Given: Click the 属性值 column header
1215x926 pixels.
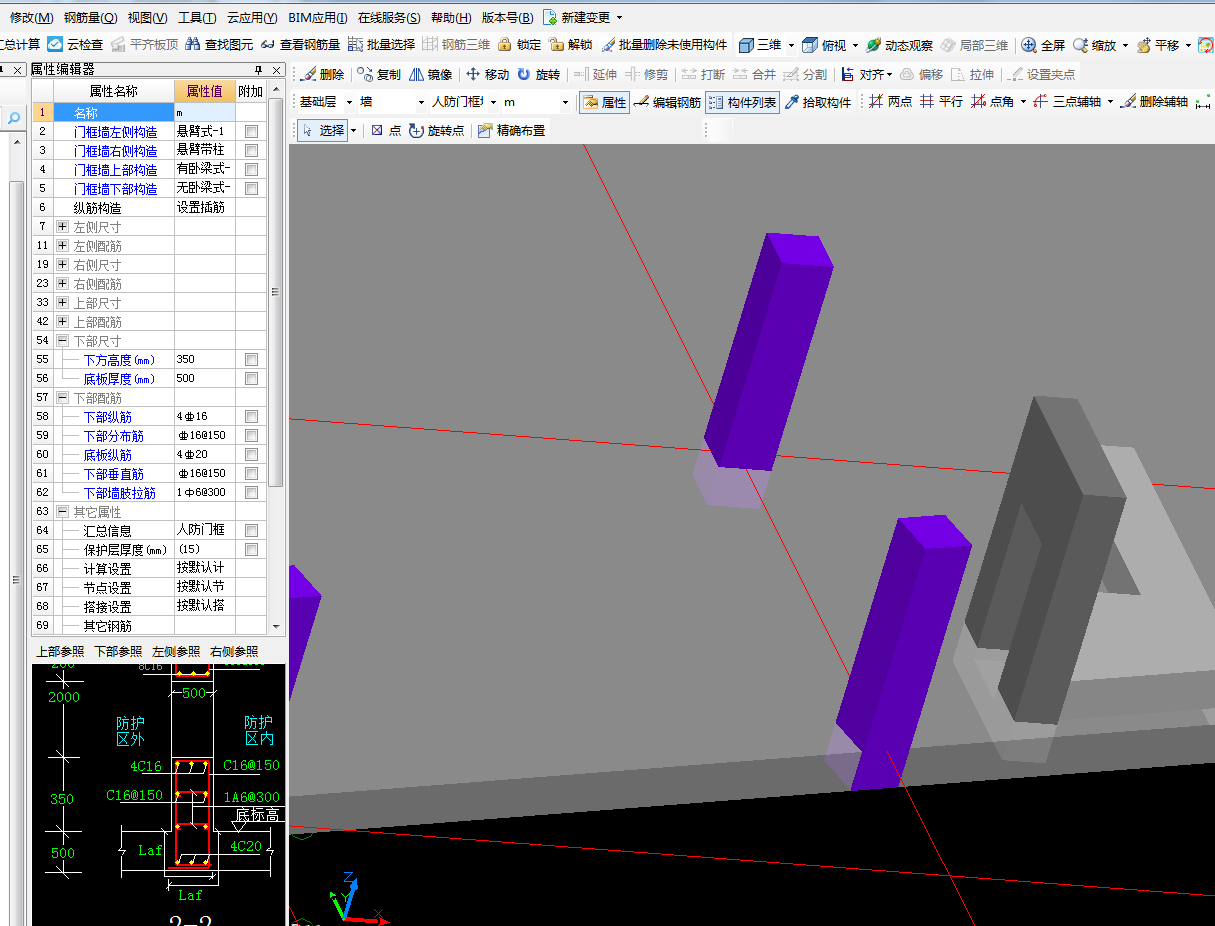Looking at the screenshot, I should coord(205,91).
